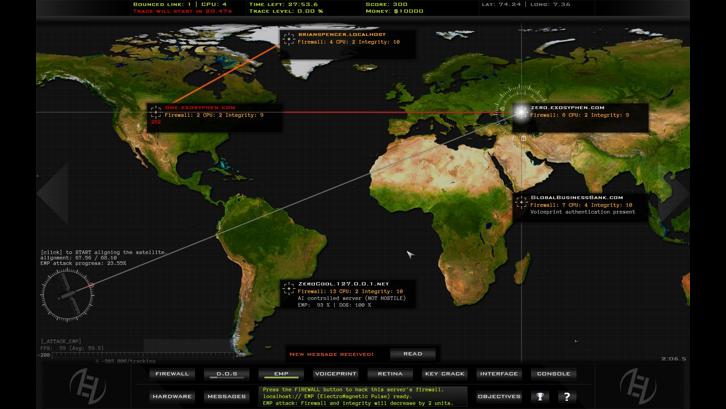Activate the EMP attack button
The height and width of the screenshot is (409, 726).
click(x=281, y=374)
